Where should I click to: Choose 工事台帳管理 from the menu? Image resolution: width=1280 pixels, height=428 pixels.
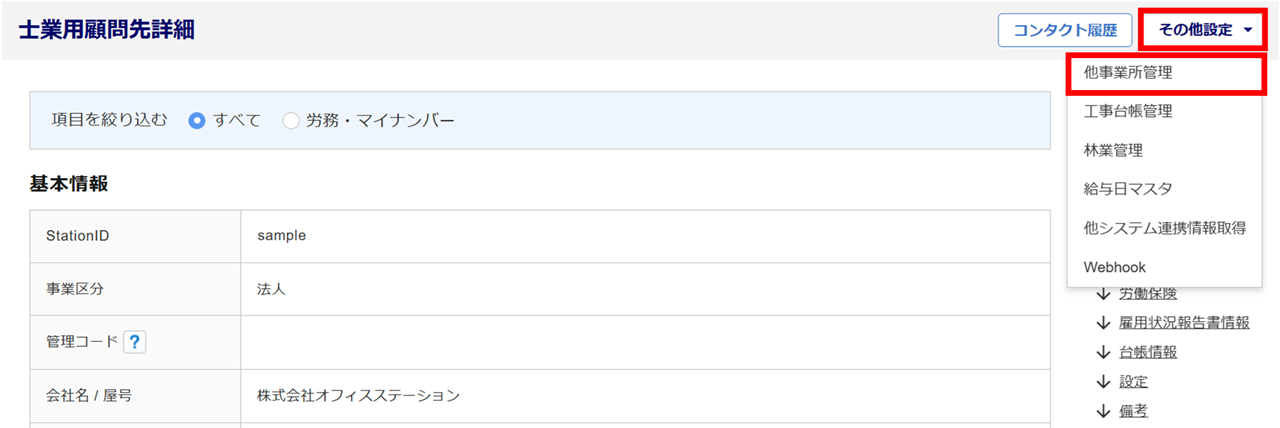tap(1165, 111)
